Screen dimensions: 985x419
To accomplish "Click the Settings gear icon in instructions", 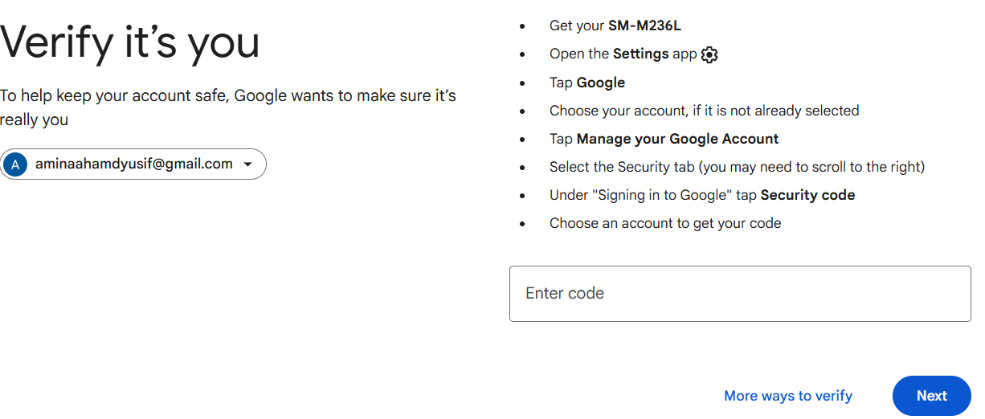I will (709, 55).
